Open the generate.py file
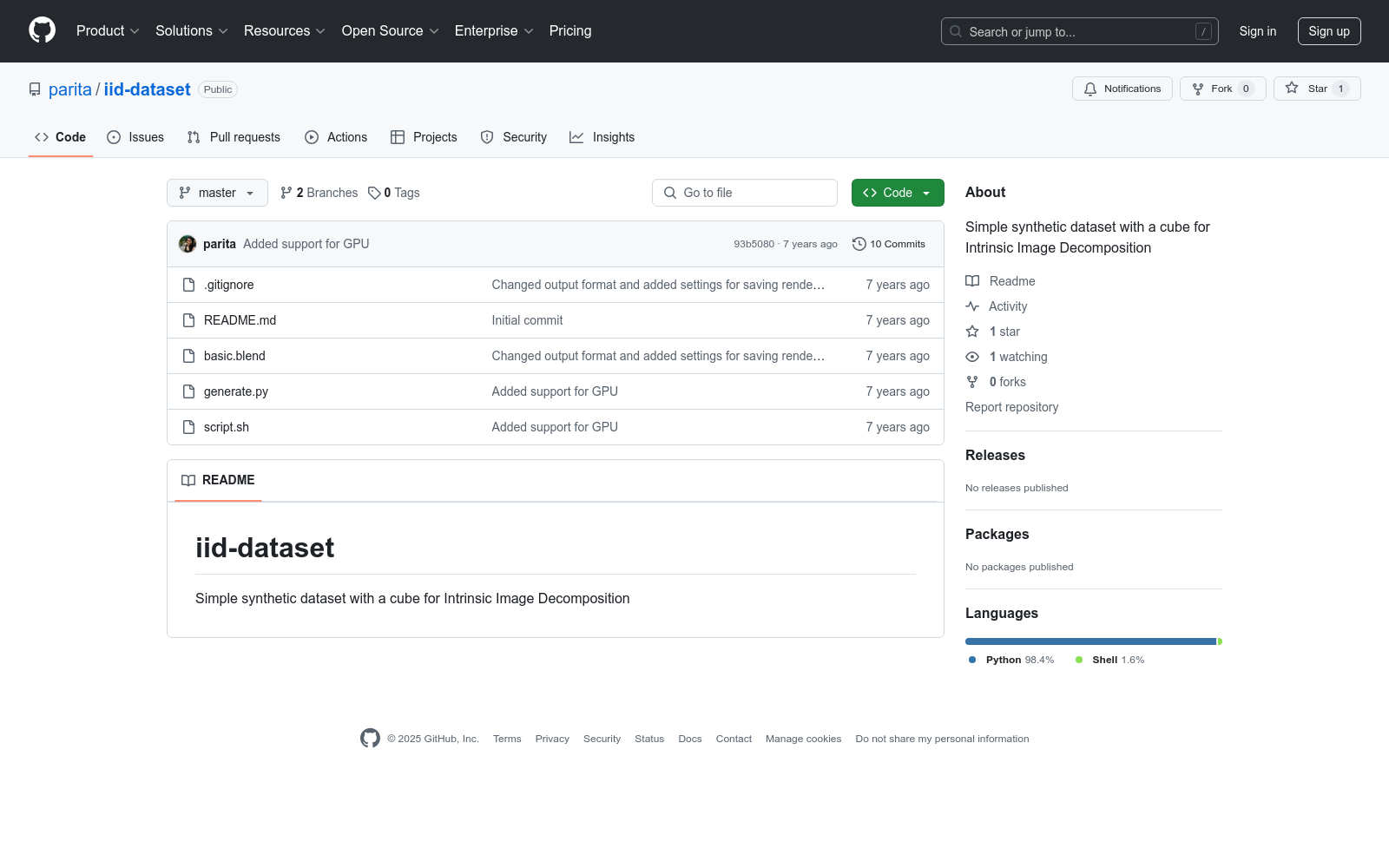Screen dimensions: 1389x868 (236, 391)
